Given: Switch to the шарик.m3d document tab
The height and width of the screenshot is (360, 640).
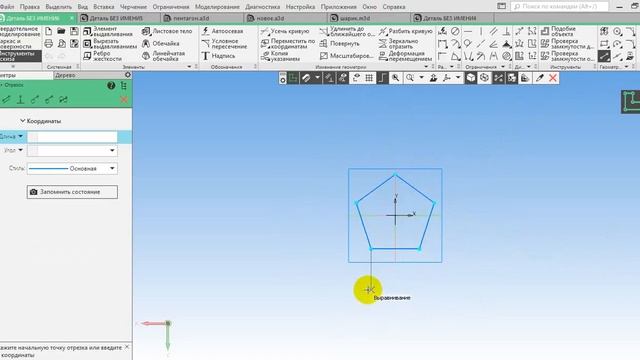Looking at the screenshot, I should pos(369,18).
